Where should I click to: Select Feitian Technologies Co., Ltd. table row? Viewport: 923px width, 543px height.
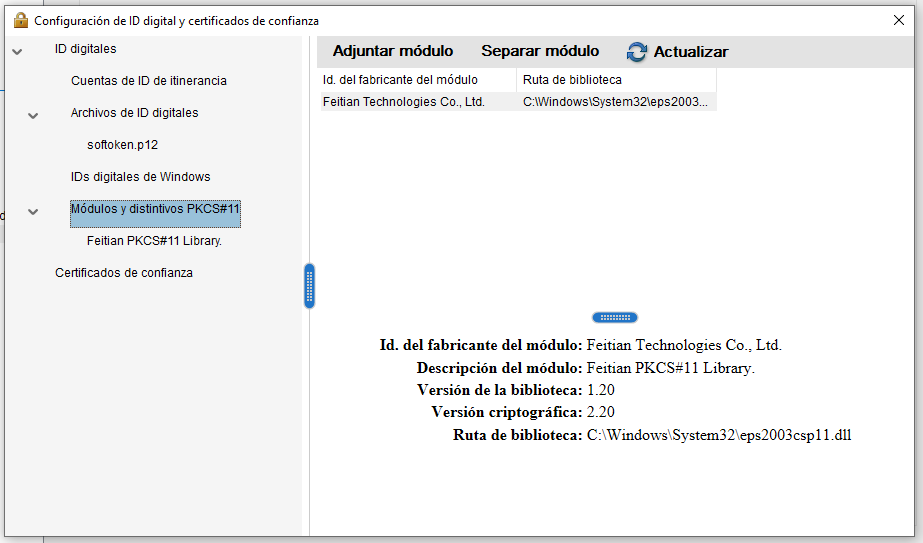tap(403, 102)
